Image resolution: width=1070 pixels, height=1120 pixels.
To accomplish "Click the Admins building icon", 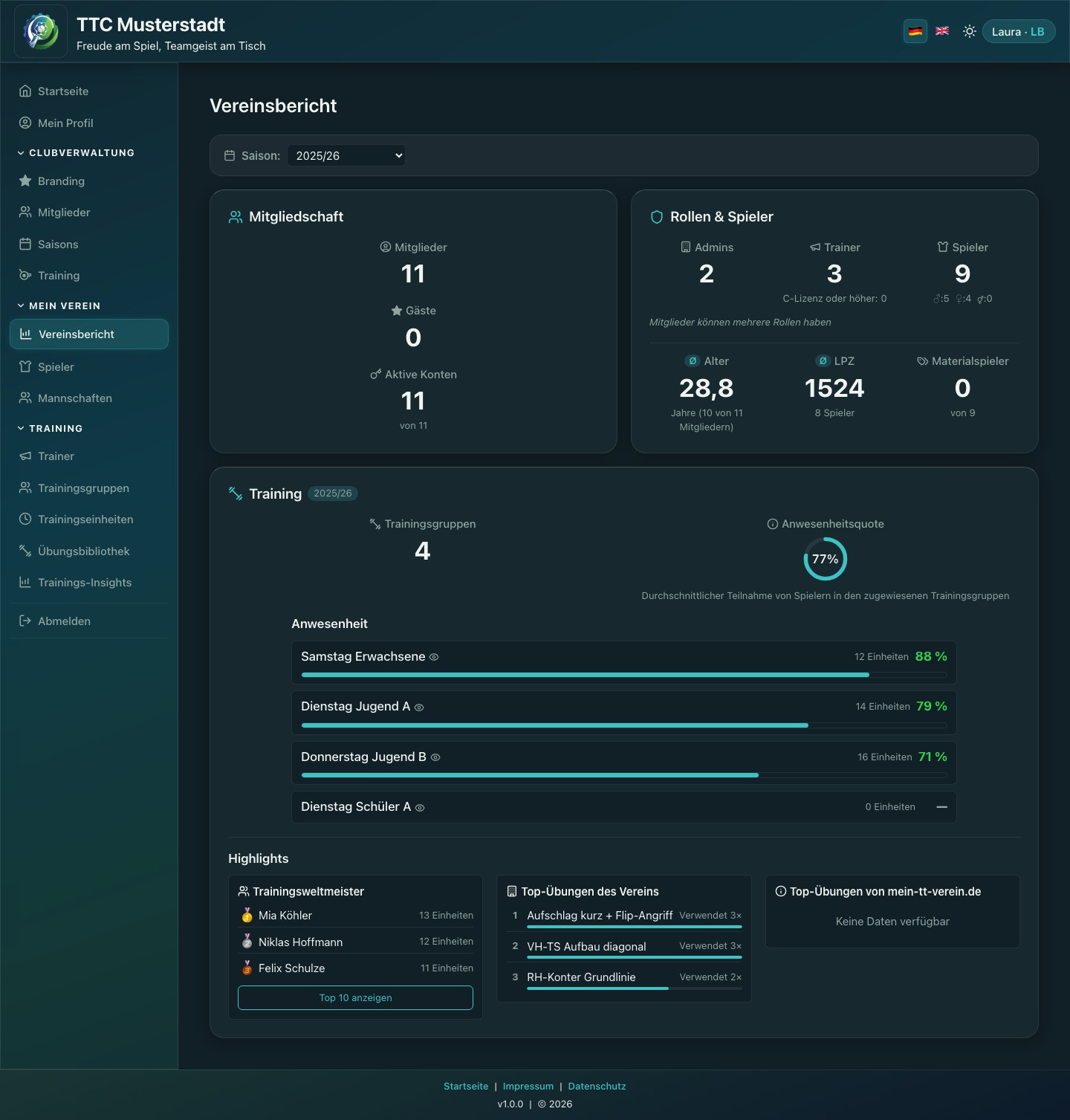I will pyautogui.click(x=686, y=247).
